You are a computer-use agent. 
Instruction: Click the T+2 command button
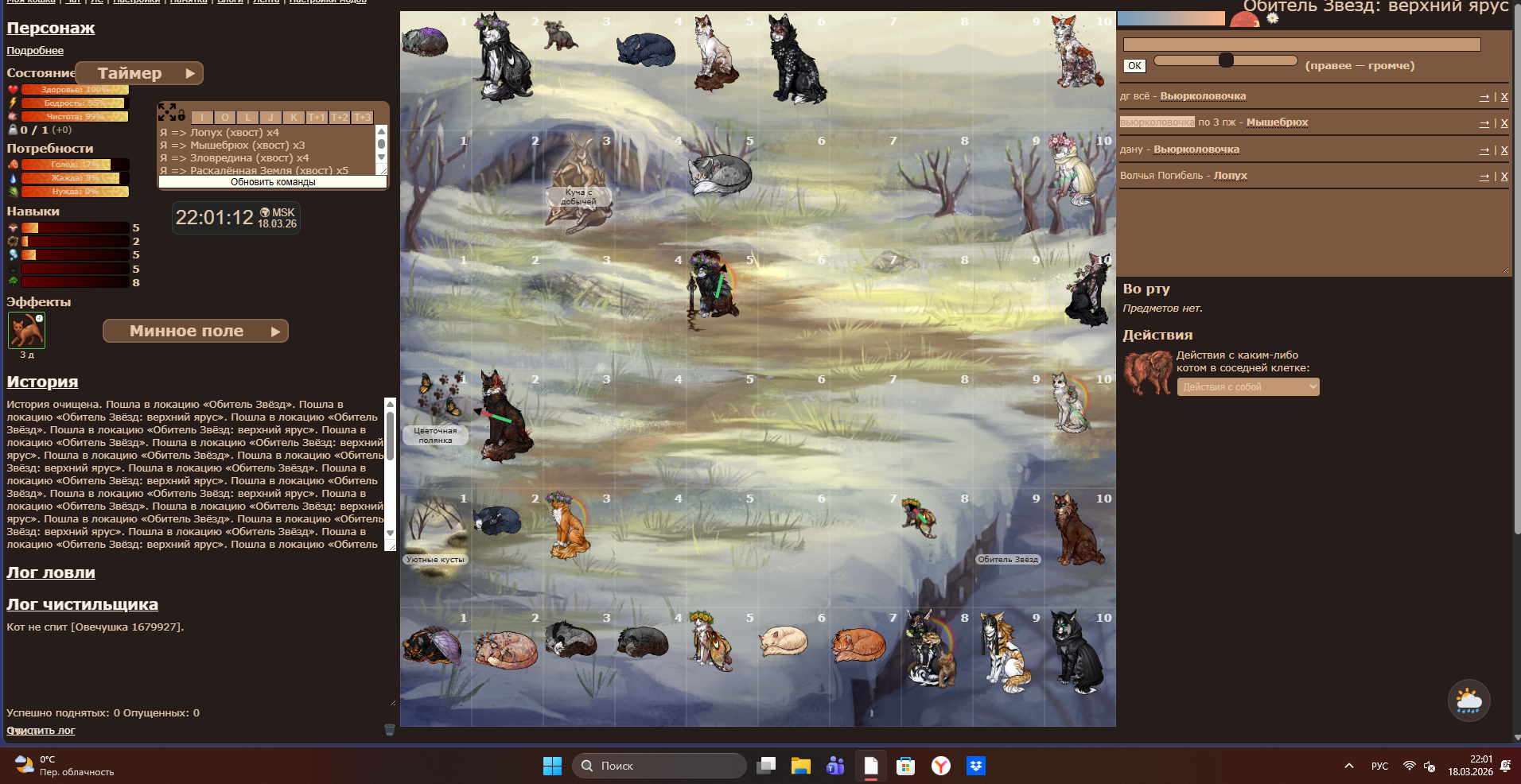point(340,117)
